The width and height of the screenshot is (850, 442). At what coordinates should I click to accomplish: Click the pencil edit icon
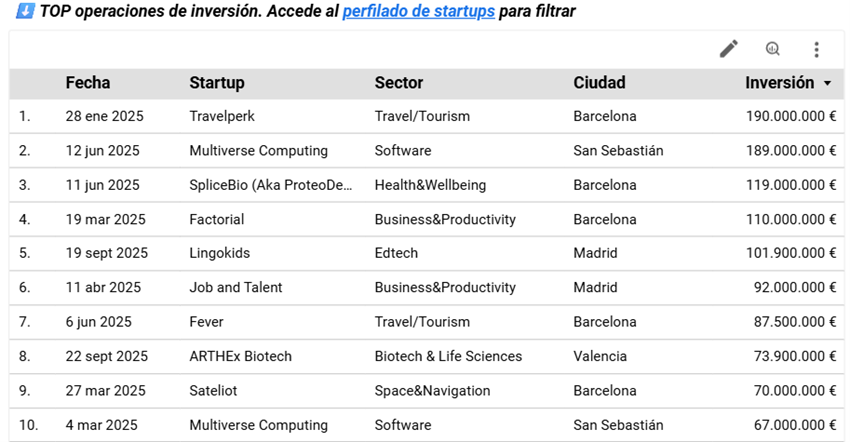(729, 49)
